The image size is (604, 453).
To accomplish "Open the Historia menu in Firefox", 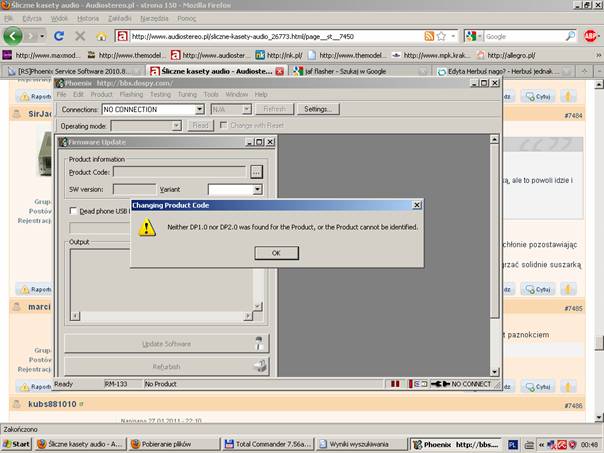I will [x=88, y=18].
